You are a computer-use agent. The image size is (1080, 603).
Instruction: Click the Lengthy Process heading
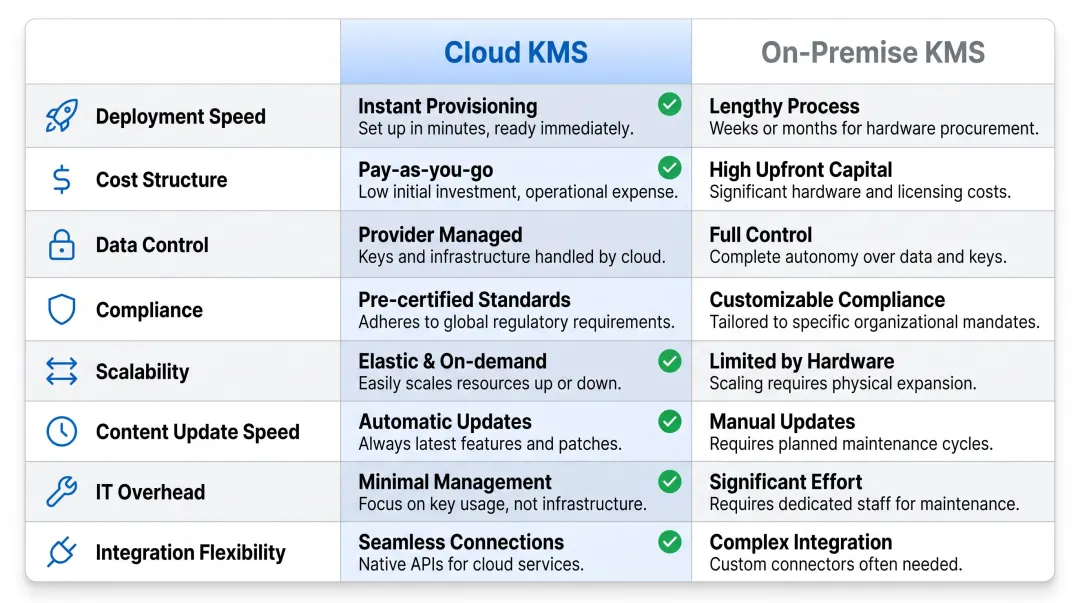pyautogui.click(x=785, y=106)
